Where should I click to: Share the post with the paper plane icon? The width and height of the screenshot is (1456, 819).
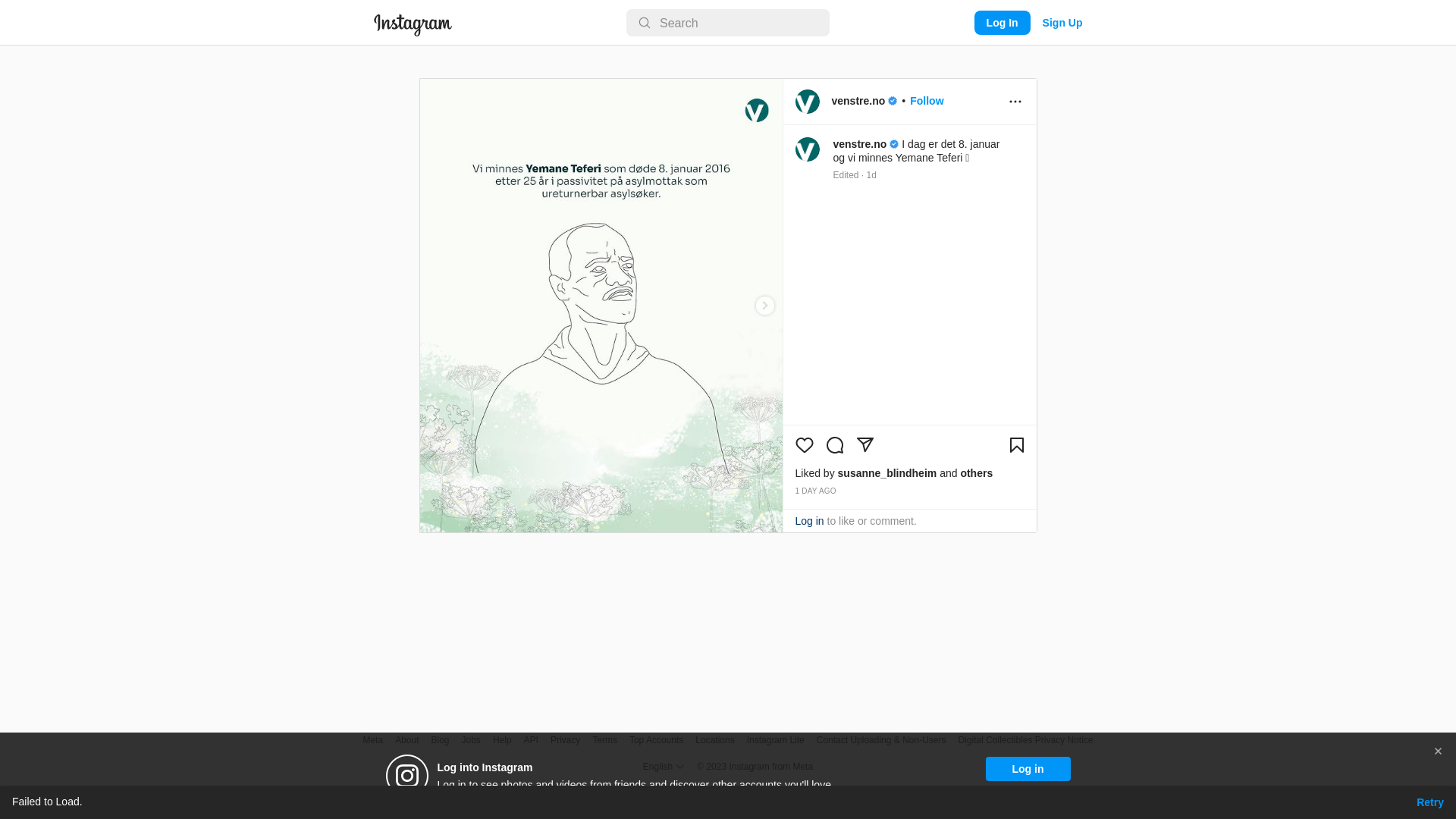click(864, 445)
